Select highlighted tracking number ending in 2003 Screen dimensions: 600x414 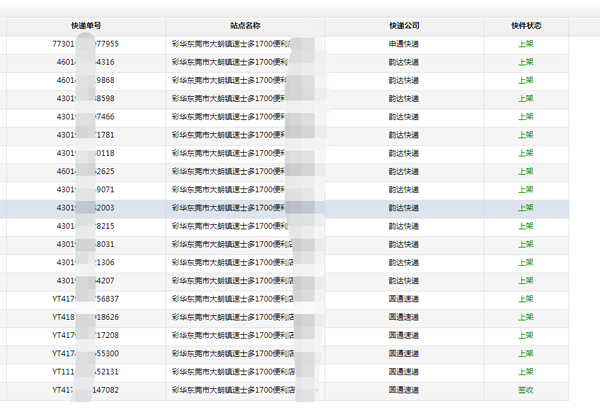(x=86, y=208)
